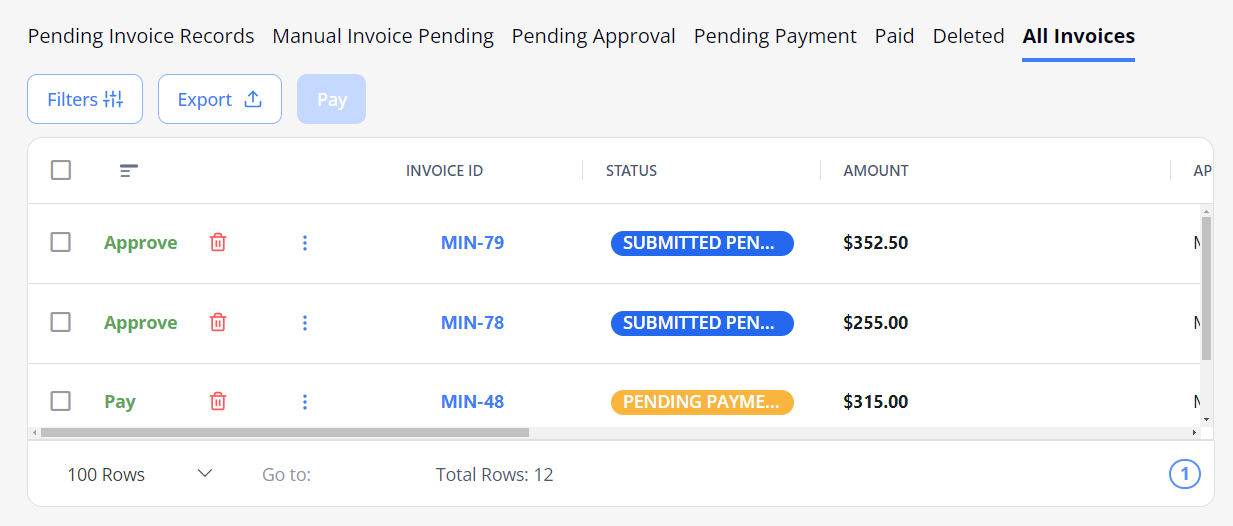Select all invoices header checkbox
This screenshot has height=526, width=1233.
[61, 170]
